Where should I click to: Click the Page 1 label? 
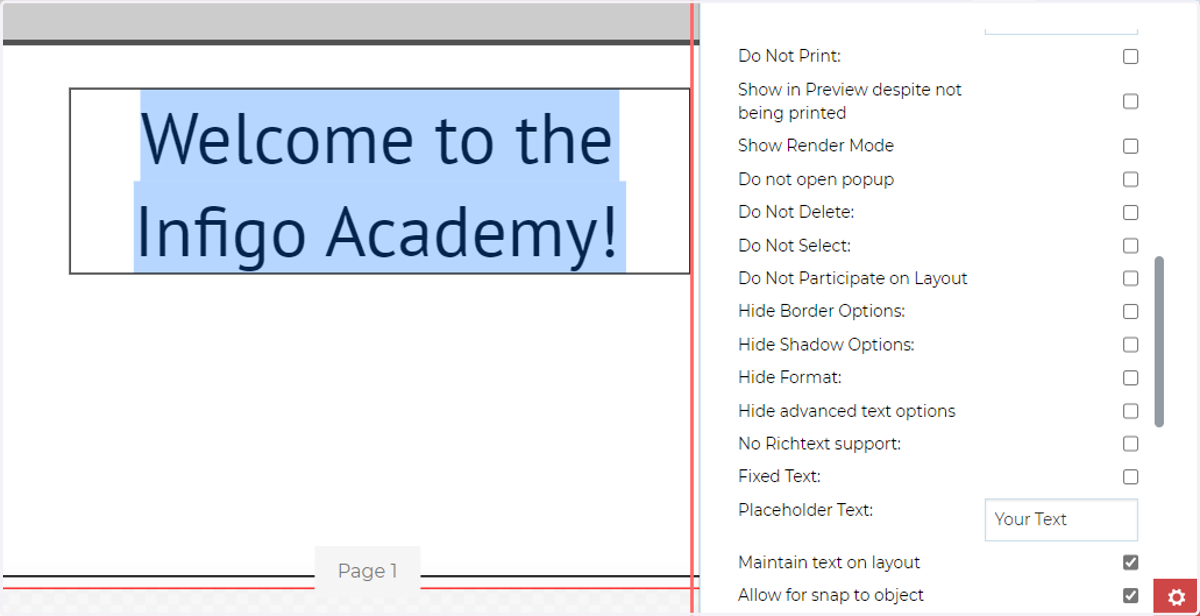(367, 571)
